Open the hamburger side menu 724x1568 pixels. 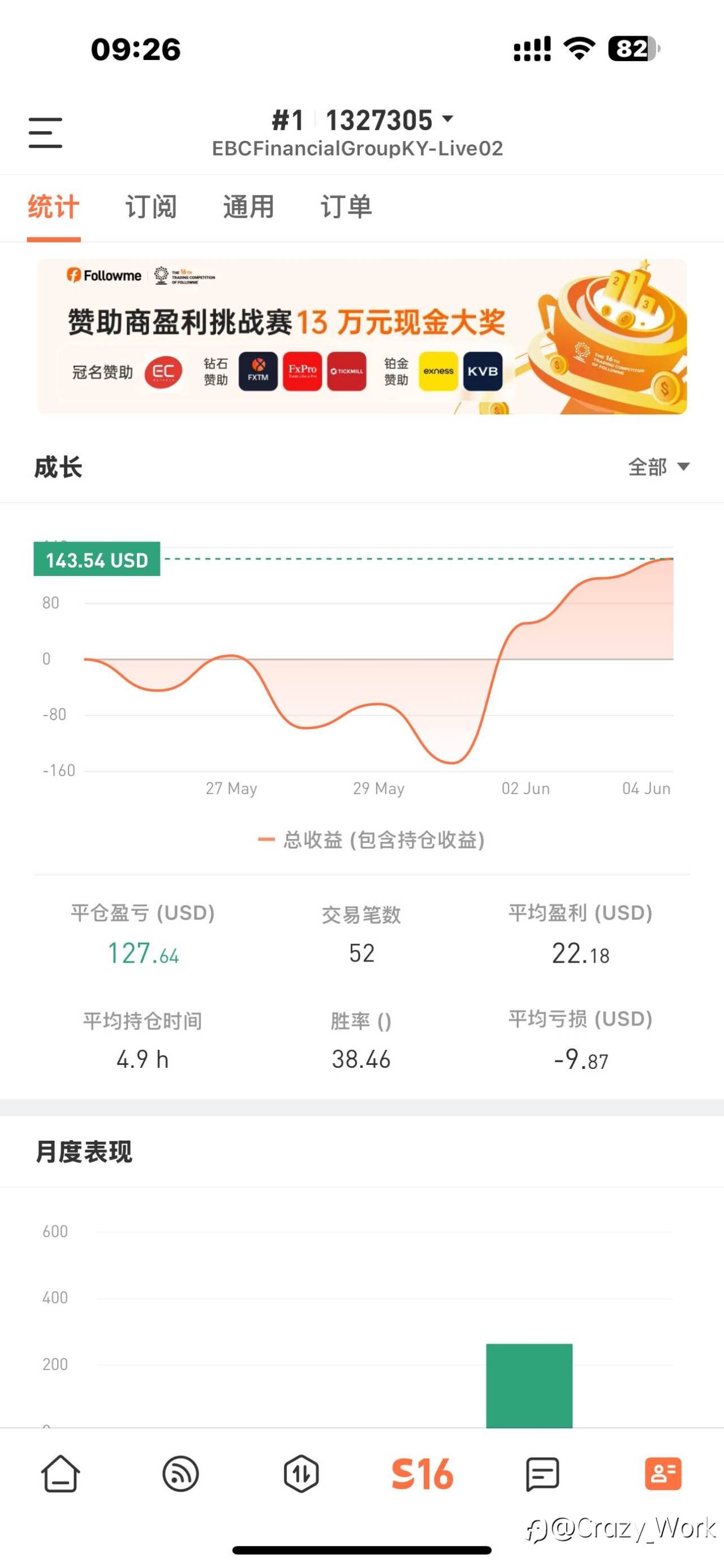(x=46, y=133)
